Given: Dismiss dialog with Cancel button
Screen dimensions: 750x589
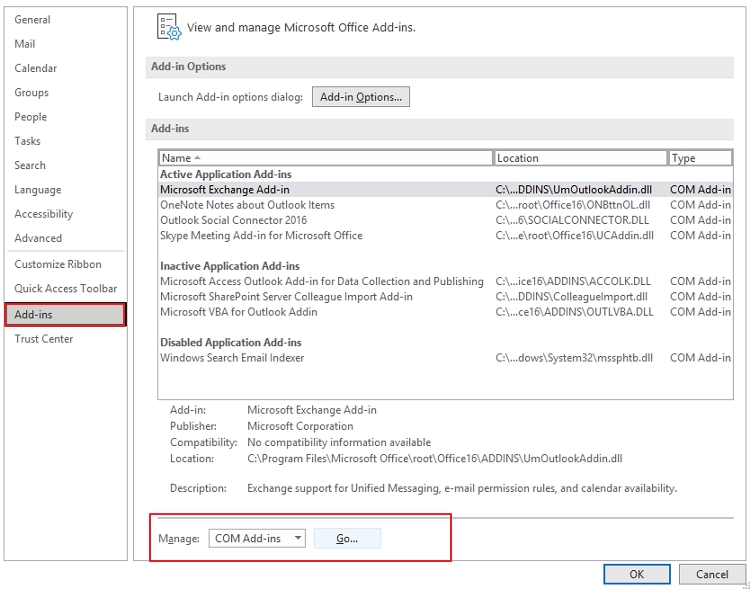Looking at the screenshot, I should click(711, 574).
